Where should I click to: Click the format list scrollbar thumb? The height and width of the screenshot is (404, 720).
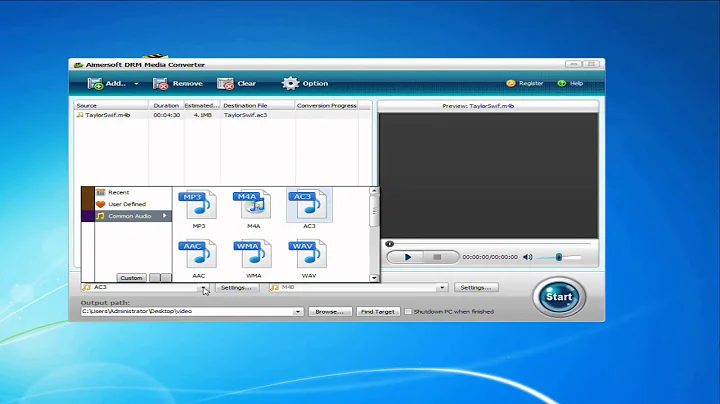click(374, 211)
